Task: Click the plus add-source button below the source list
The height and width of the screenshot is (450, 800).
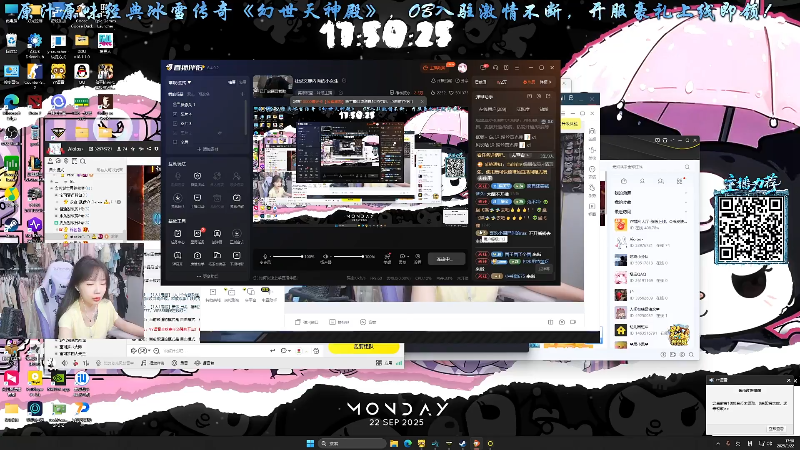Action: pyautogui.click(x=208, y=149)
